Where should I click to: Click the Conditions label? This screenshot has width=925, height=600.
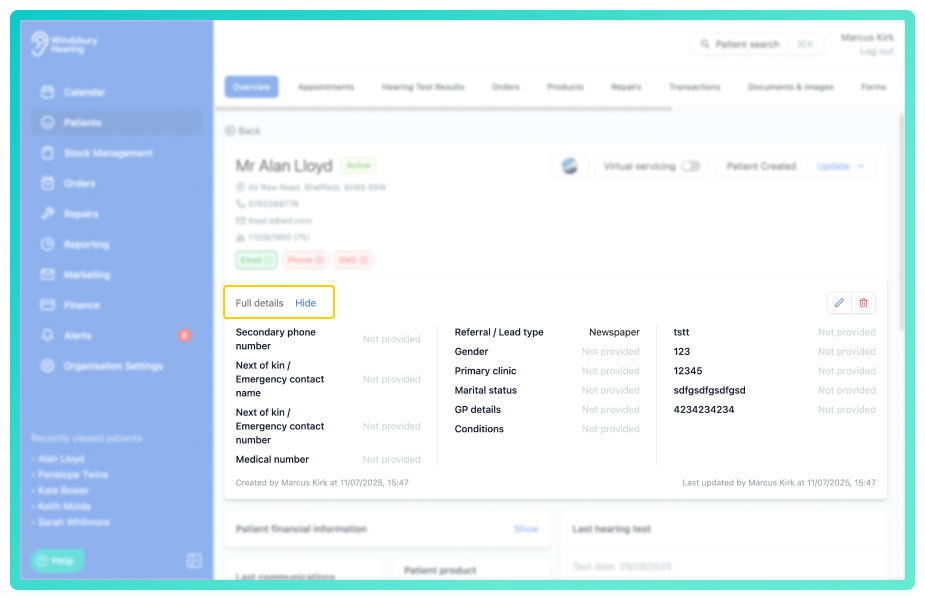pyautogui.click(x=479, y=429)
